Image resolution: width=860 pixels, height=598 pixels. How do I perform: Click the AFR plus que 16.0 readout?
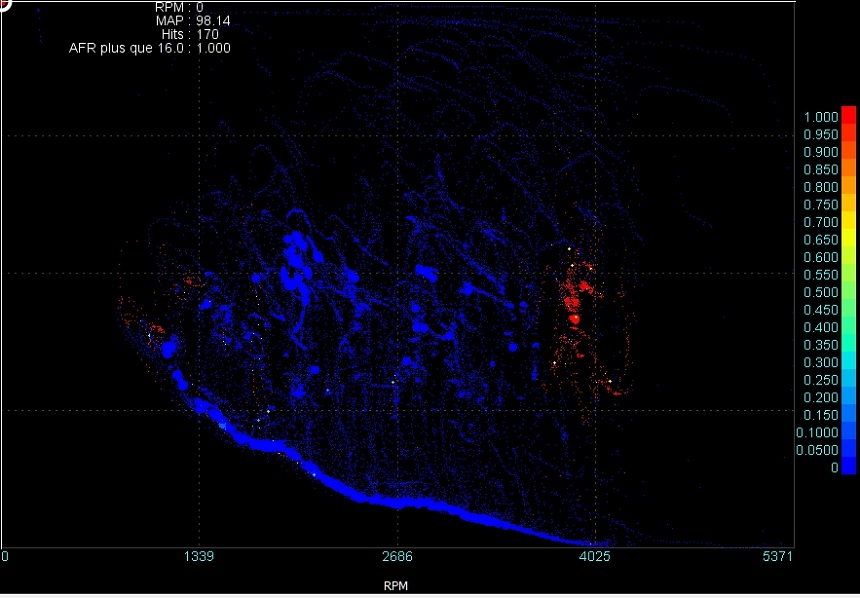coord(150,48)
